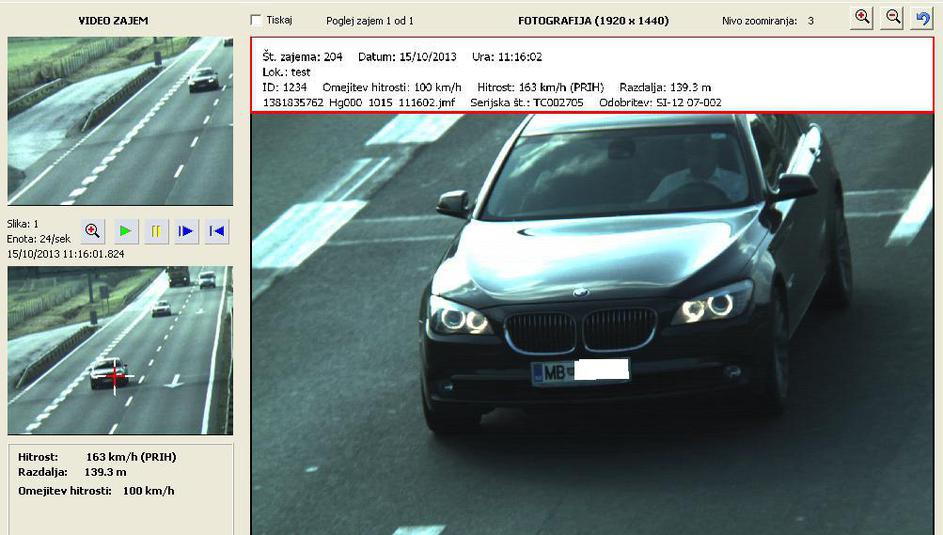Screen dimensions: 943x535
Task: Pause the video capture playback
Action: (x=156, y=231)
